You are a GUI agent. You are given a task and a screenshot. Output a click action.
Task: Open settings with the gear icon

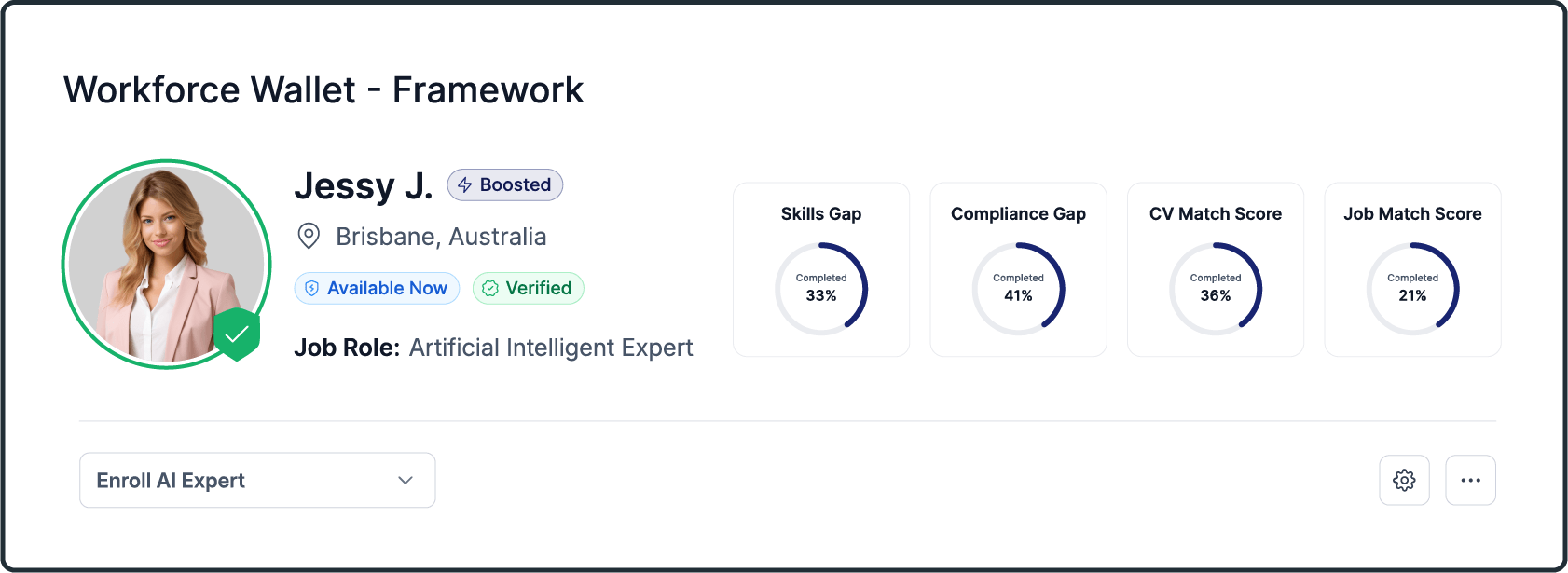(1404, 480)
